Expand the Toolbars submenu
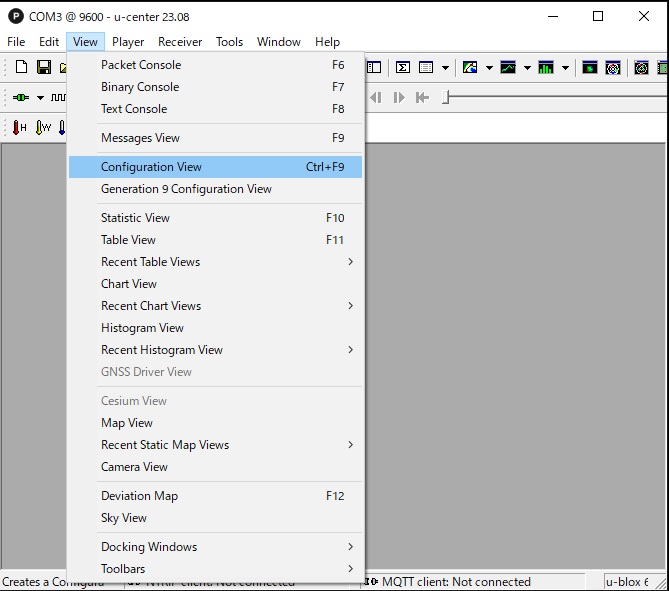This screenshot has height=591, width=669. point(215,569)
